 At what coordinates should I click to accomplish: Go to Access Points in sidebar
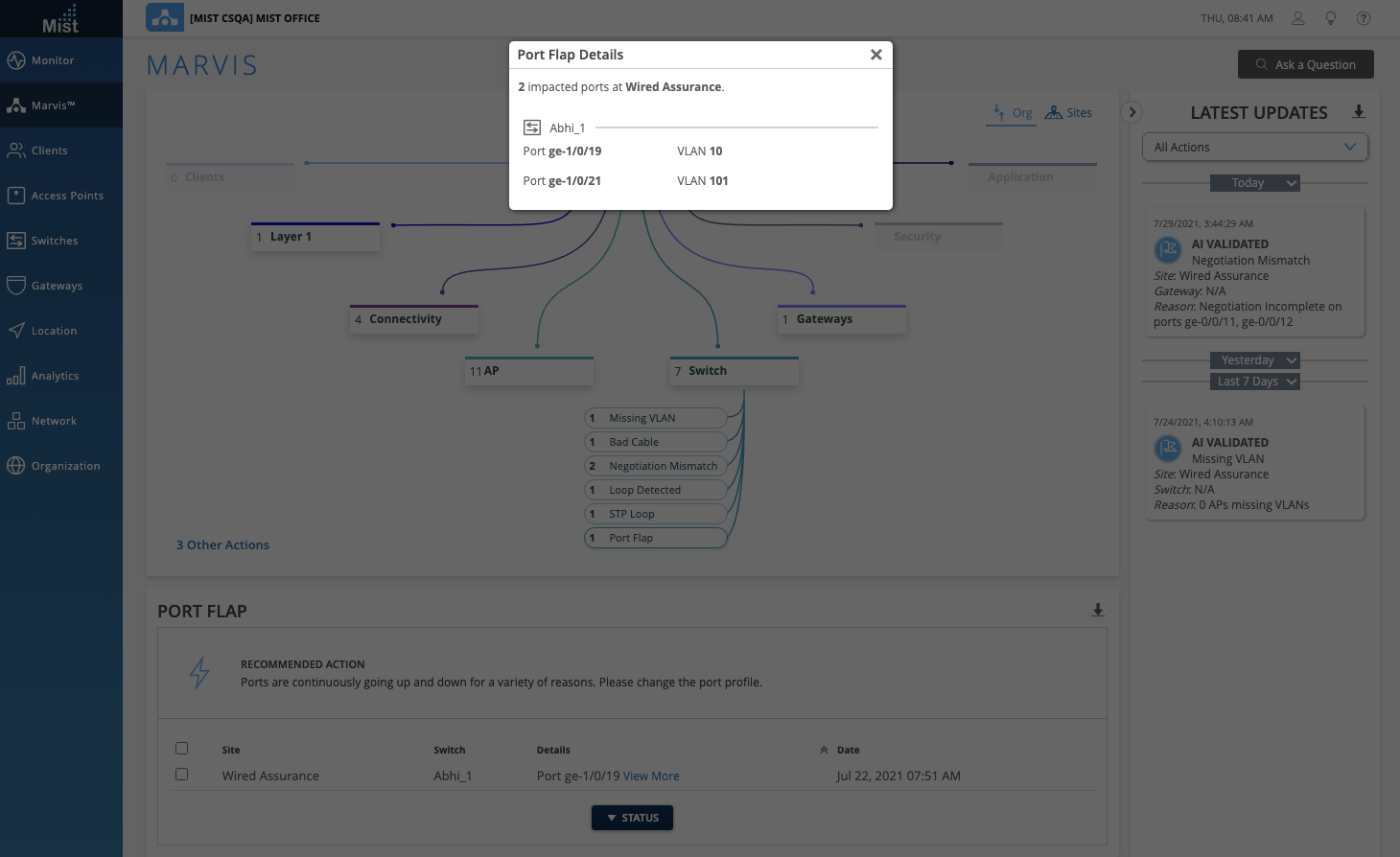67,196
